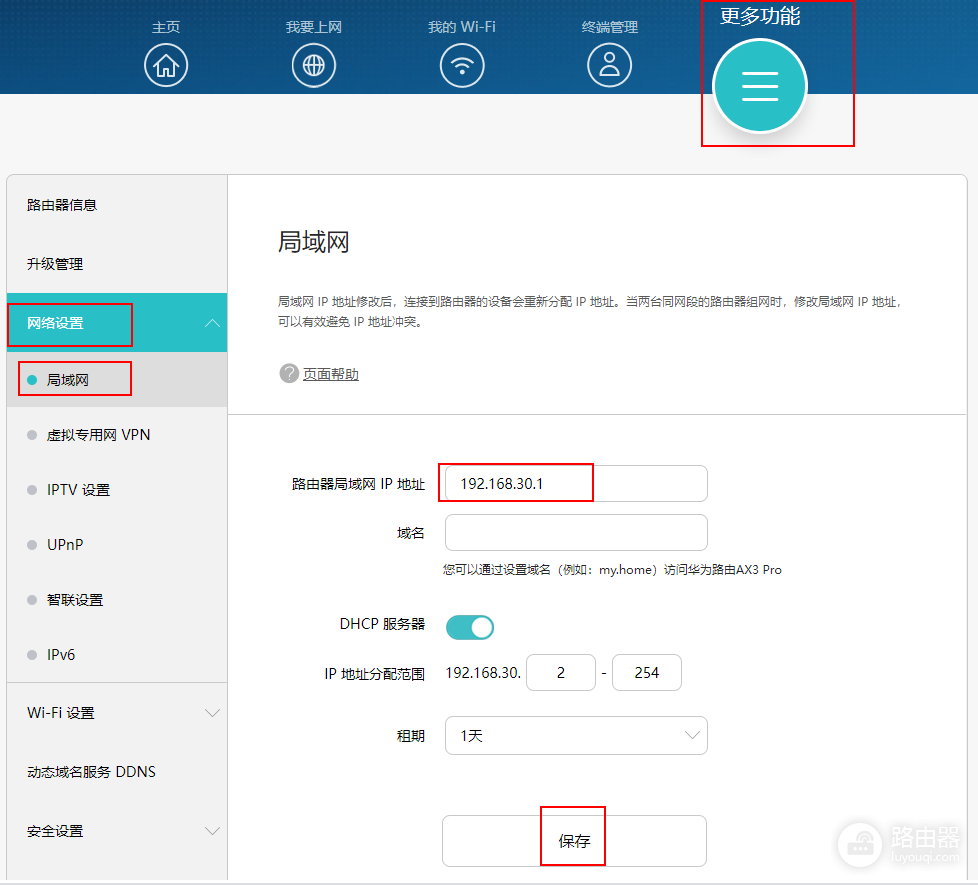Click the 终端管理 user icon
The width and height of the screenshot is (978, 885).
(609, 65)
